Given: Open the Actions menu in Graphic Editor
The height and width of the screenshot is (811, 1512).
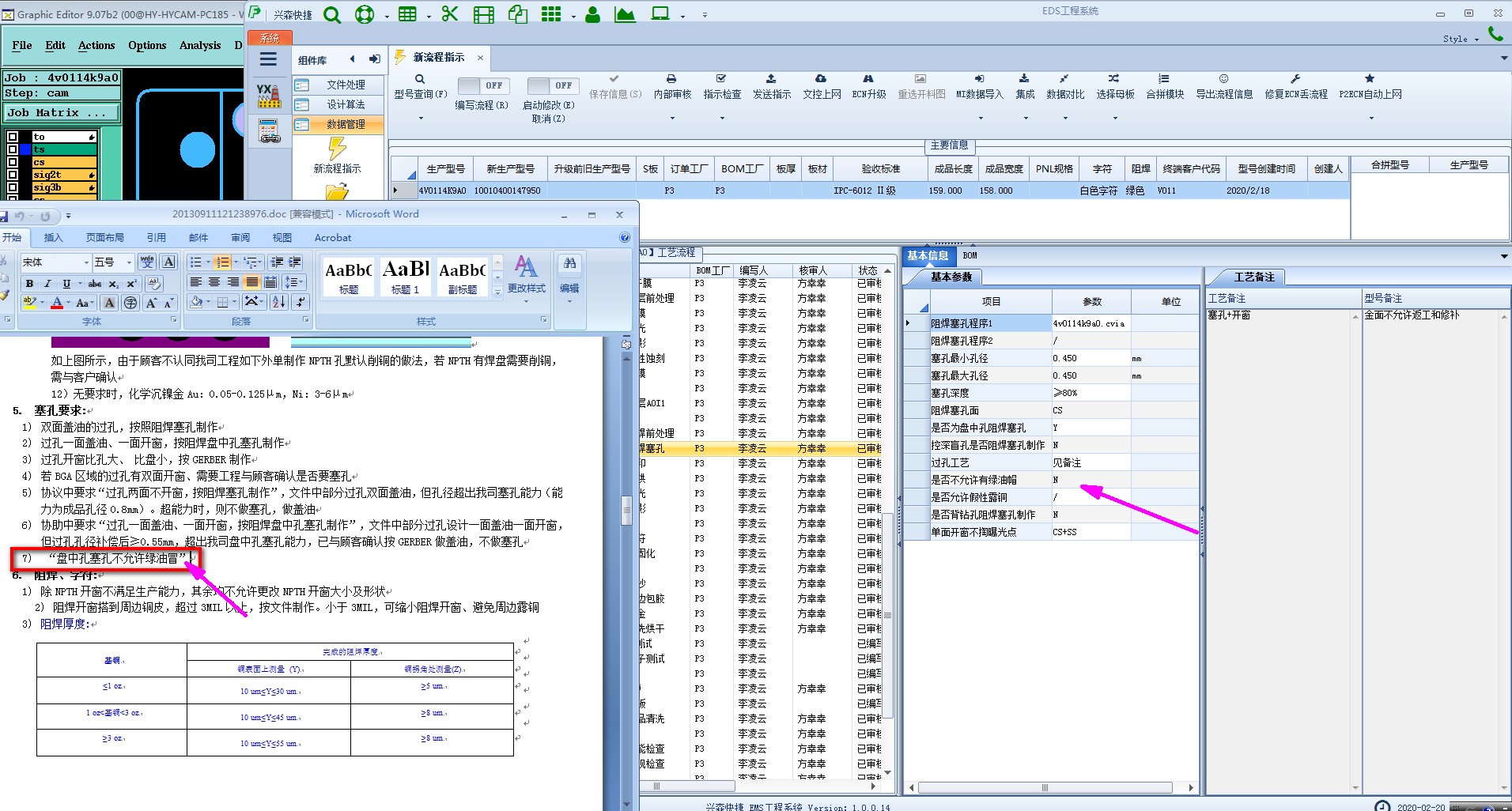Looking at the screenshot, I should [x=96, y=46].
